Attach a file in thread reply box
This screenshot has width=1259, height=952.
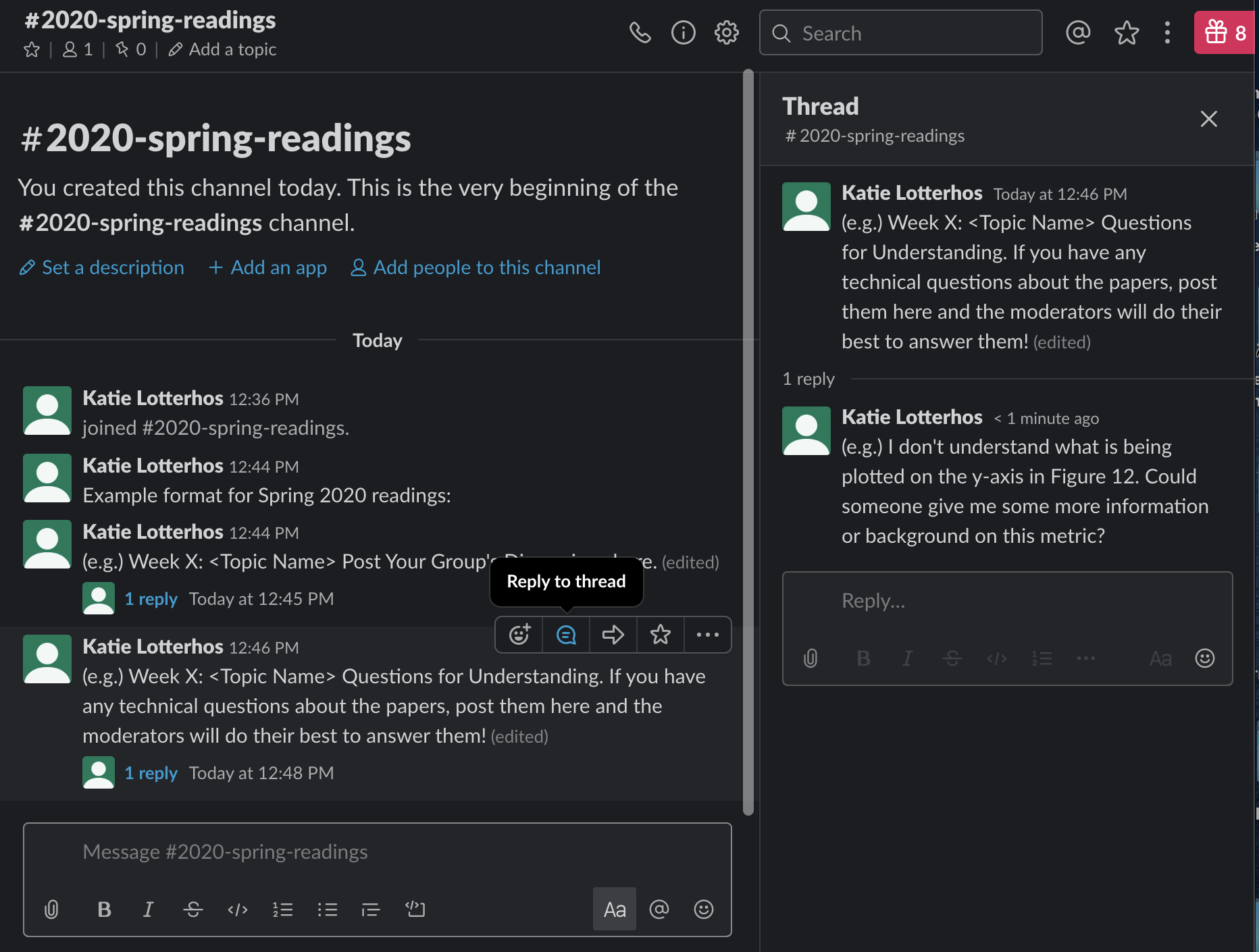point(811,658)
